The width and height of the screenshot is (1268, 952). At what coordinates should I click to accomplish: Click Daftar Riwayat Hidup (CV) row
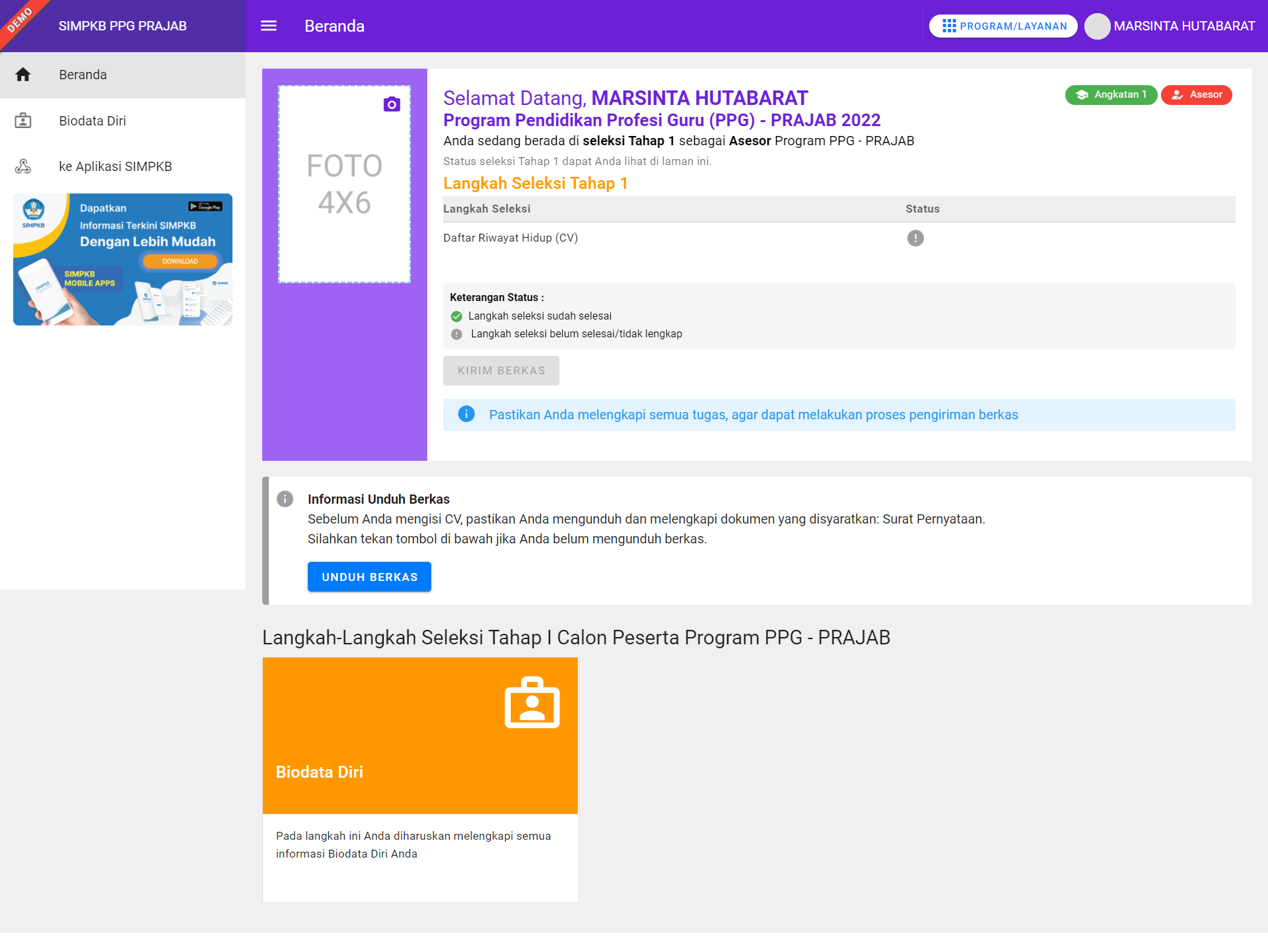pos(839,238)
